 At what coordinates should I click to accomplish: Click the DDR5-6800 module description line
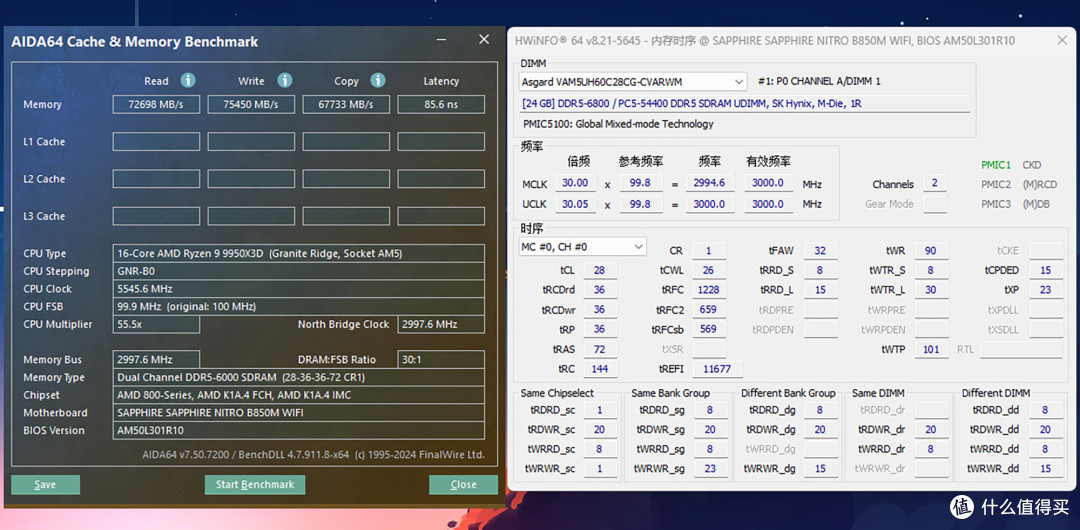pos(745,103)
